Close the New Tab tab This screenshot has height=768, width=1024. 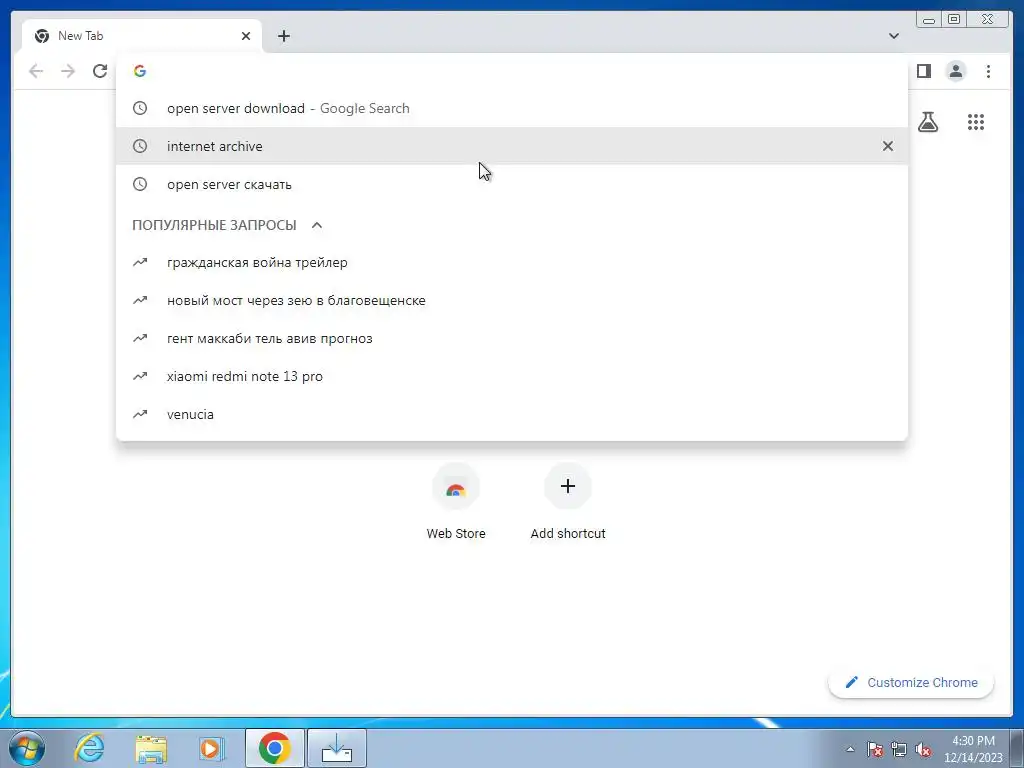click(x=246, y=36)
